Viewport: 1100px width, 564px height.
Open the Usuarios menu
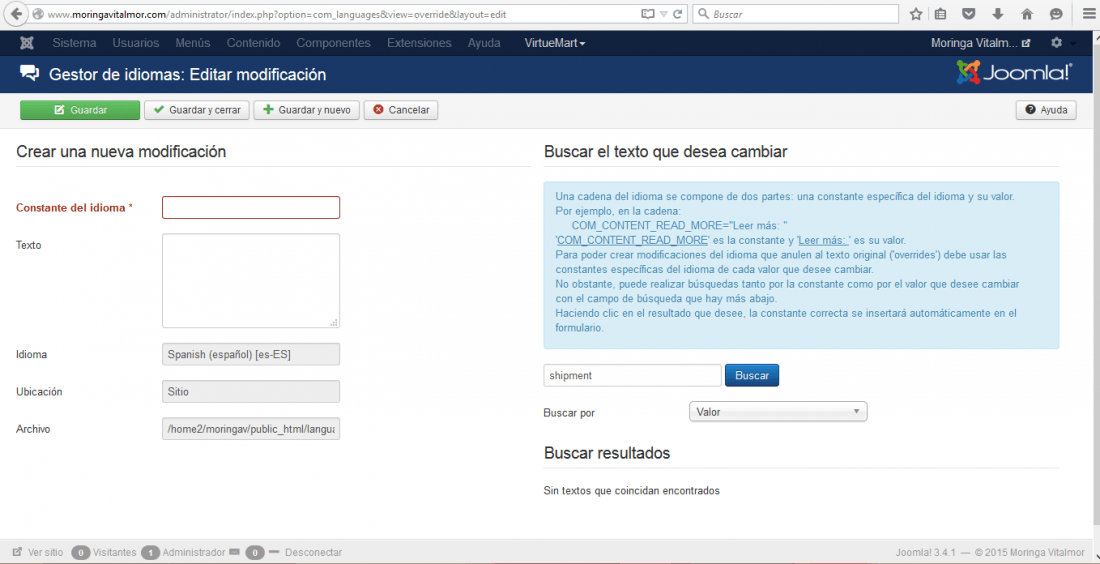135,43
